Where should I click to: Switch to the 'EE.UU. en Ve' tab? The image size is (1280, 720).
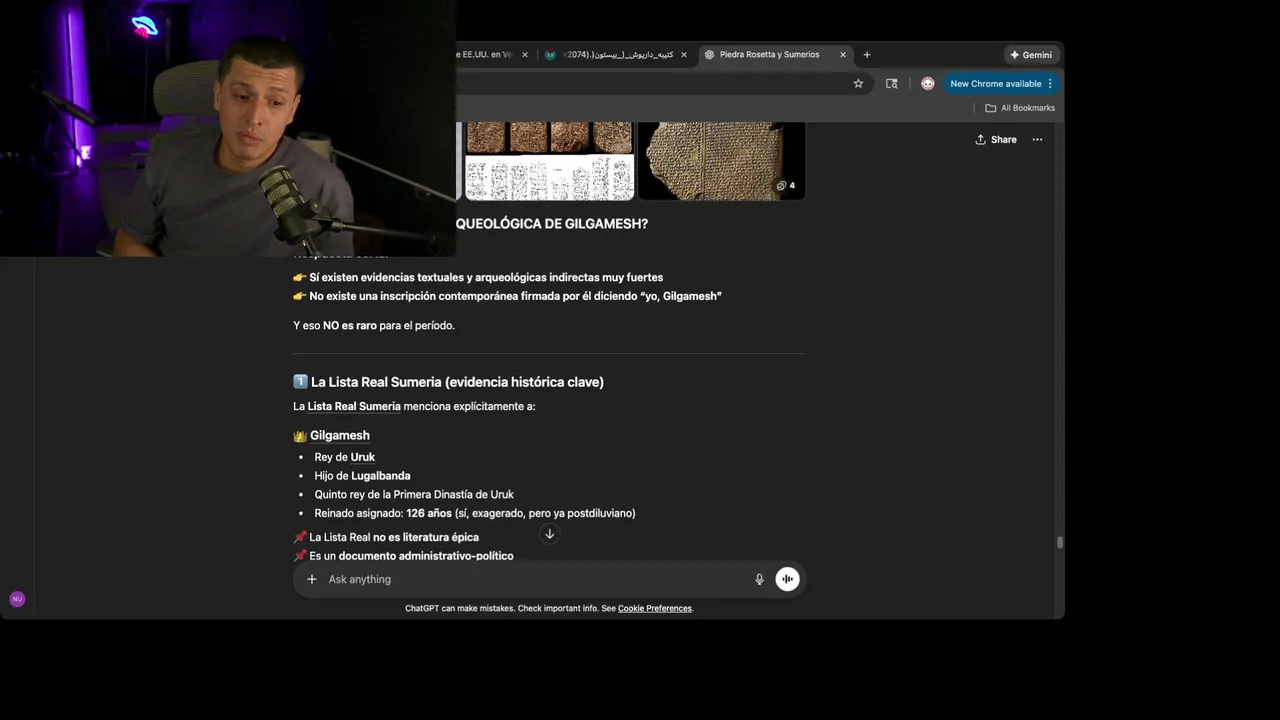tap(485, 55)
